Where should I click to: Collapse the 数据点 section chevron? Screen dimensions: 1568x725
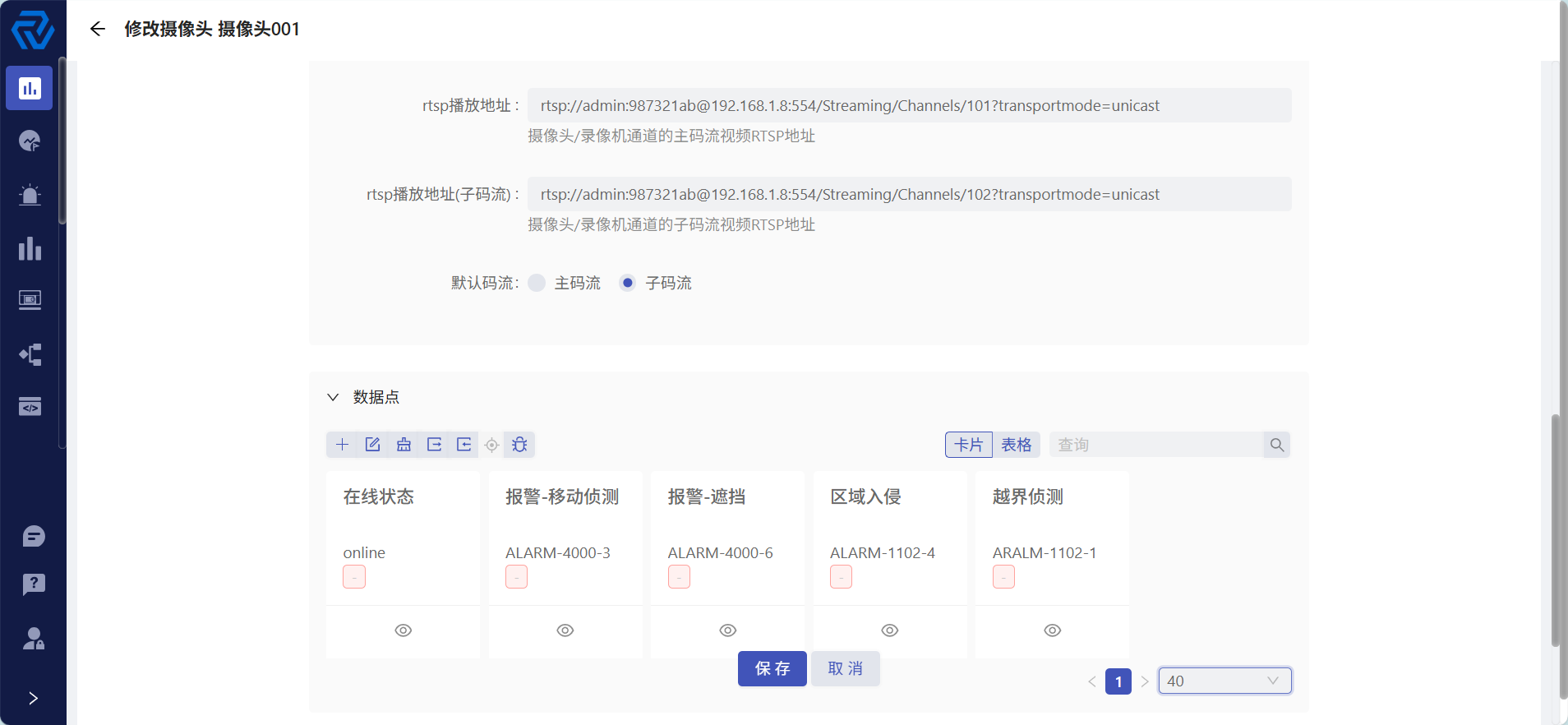tap(333, 397)
